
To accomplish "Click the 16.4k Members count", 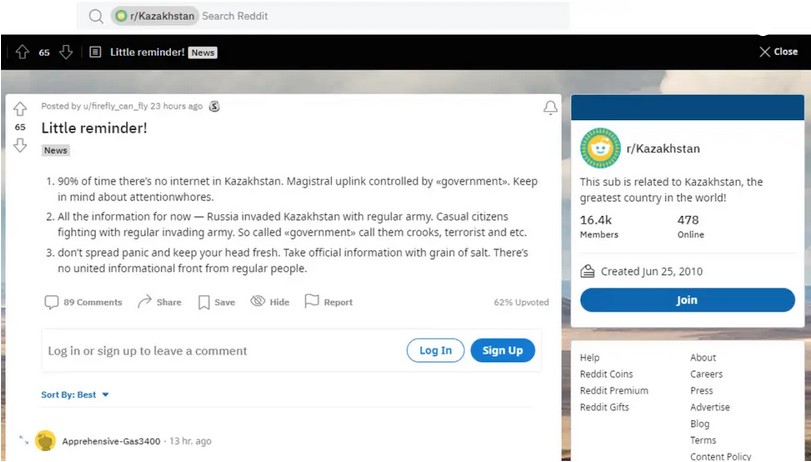I will click(599, 226).
